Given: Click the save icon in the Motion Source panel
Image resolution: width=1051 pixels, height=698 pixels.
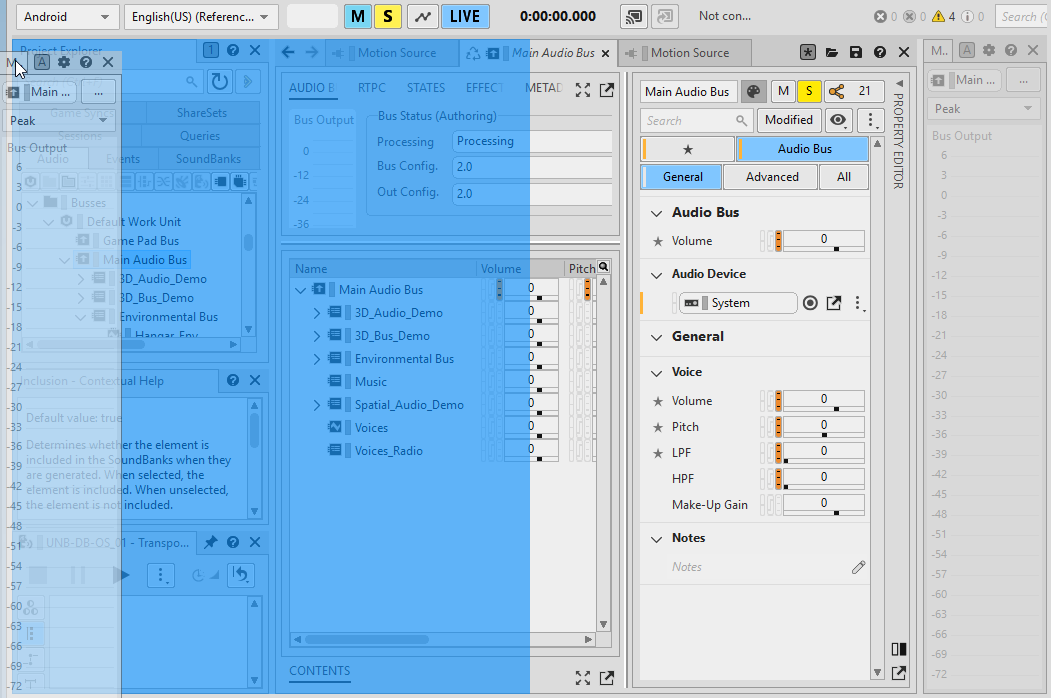Looking at the screenshot, I should coord(856,52).
